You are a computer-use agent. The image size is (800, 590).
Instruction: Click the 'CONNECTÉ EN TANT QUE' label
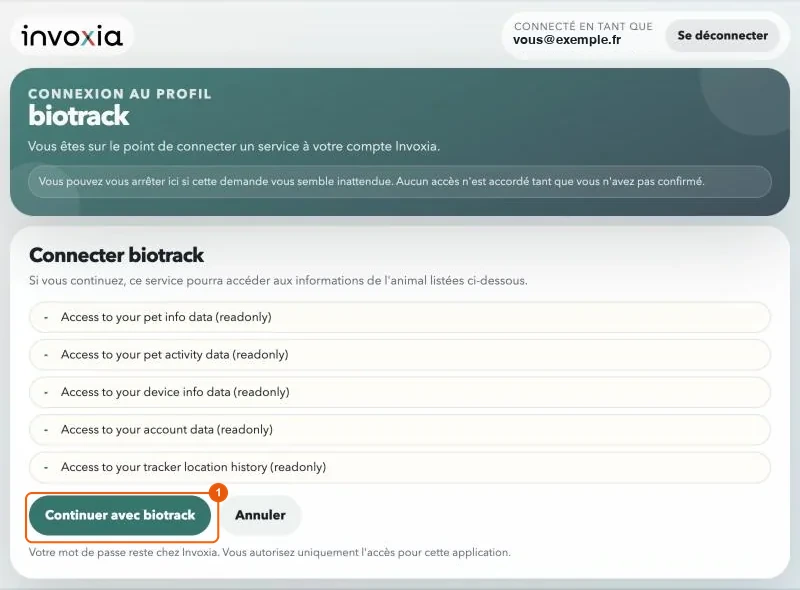click(583, 26)
